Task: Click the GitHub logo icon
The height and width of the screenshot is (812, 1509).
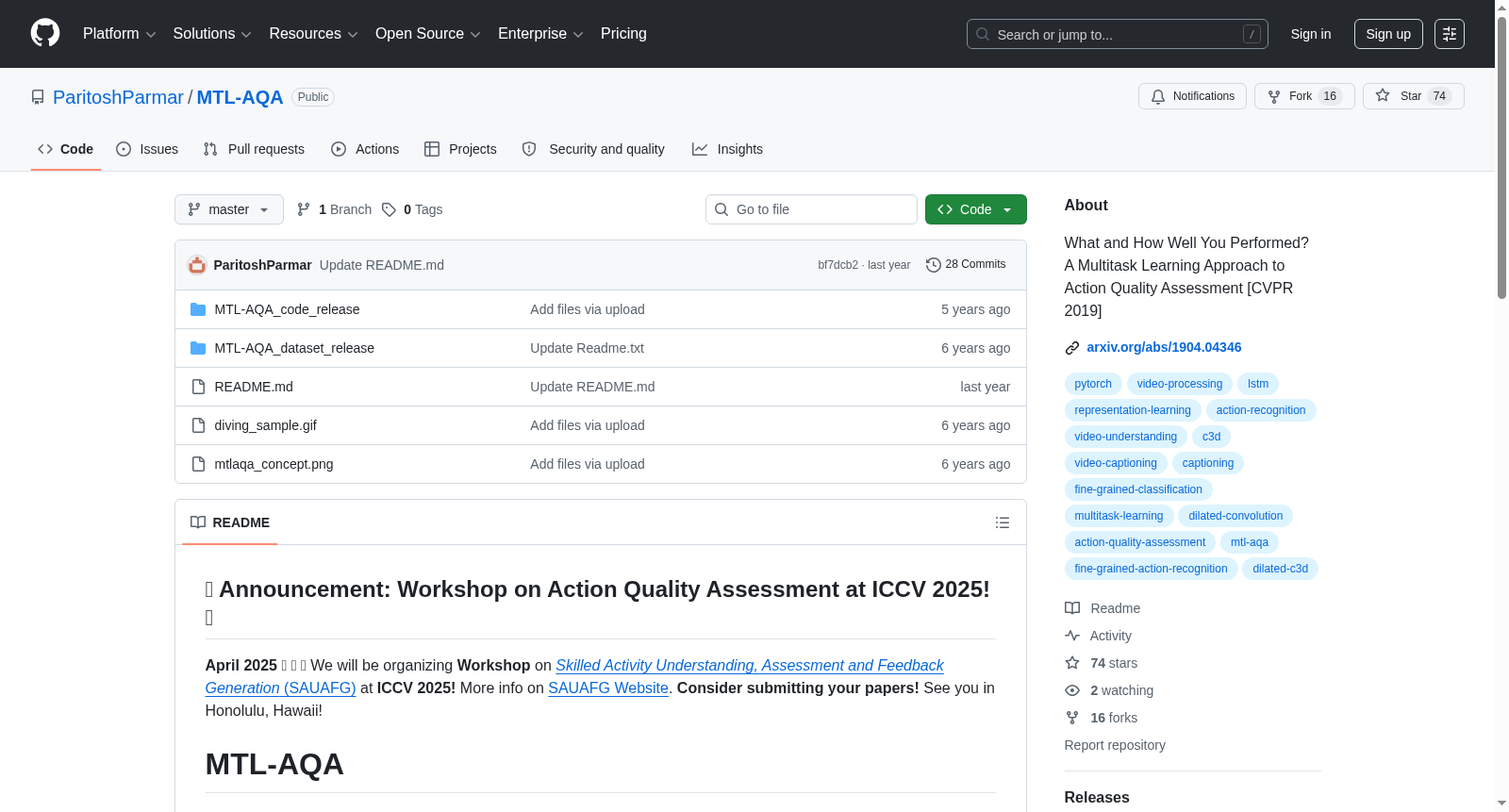Action: tap(45, 33)
